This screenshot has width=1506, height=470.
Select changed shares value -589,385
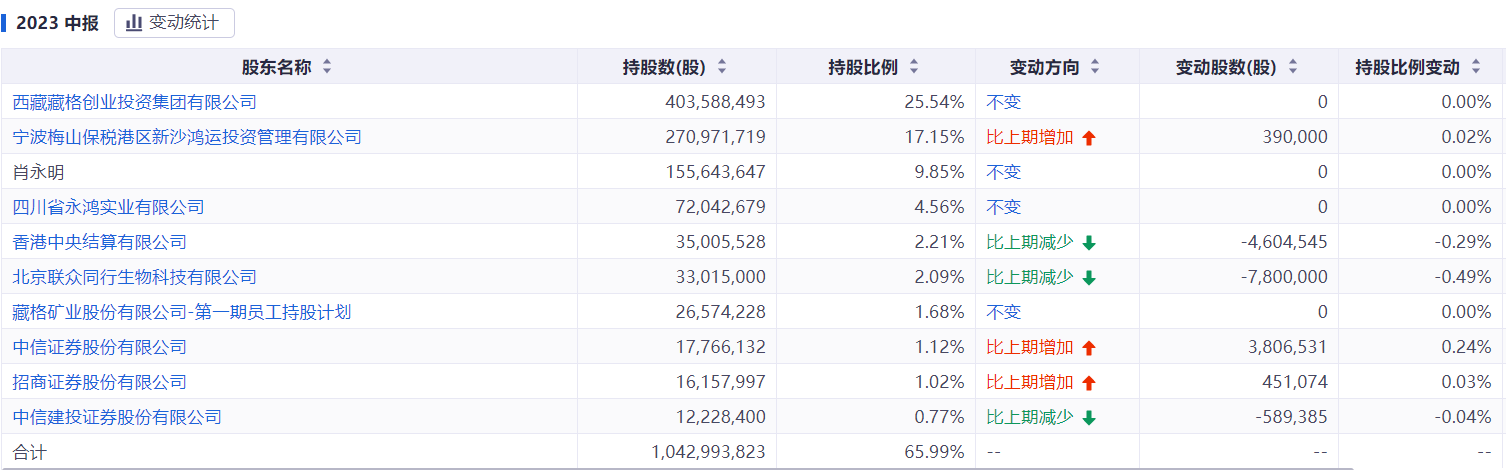pyautogui.click(x=1292, y=417)
